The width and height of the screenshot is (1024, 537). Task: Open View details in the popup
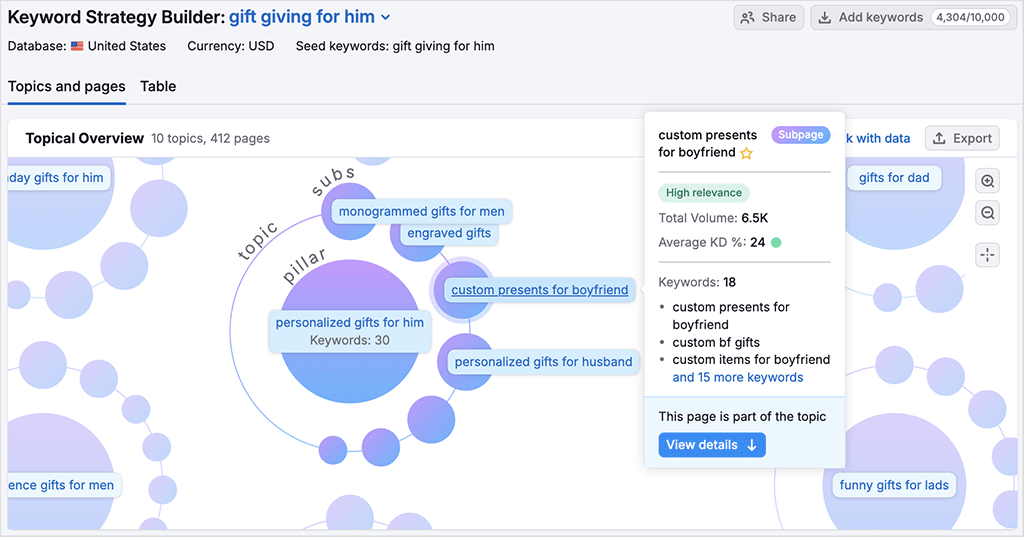click(x=712, y=445)
